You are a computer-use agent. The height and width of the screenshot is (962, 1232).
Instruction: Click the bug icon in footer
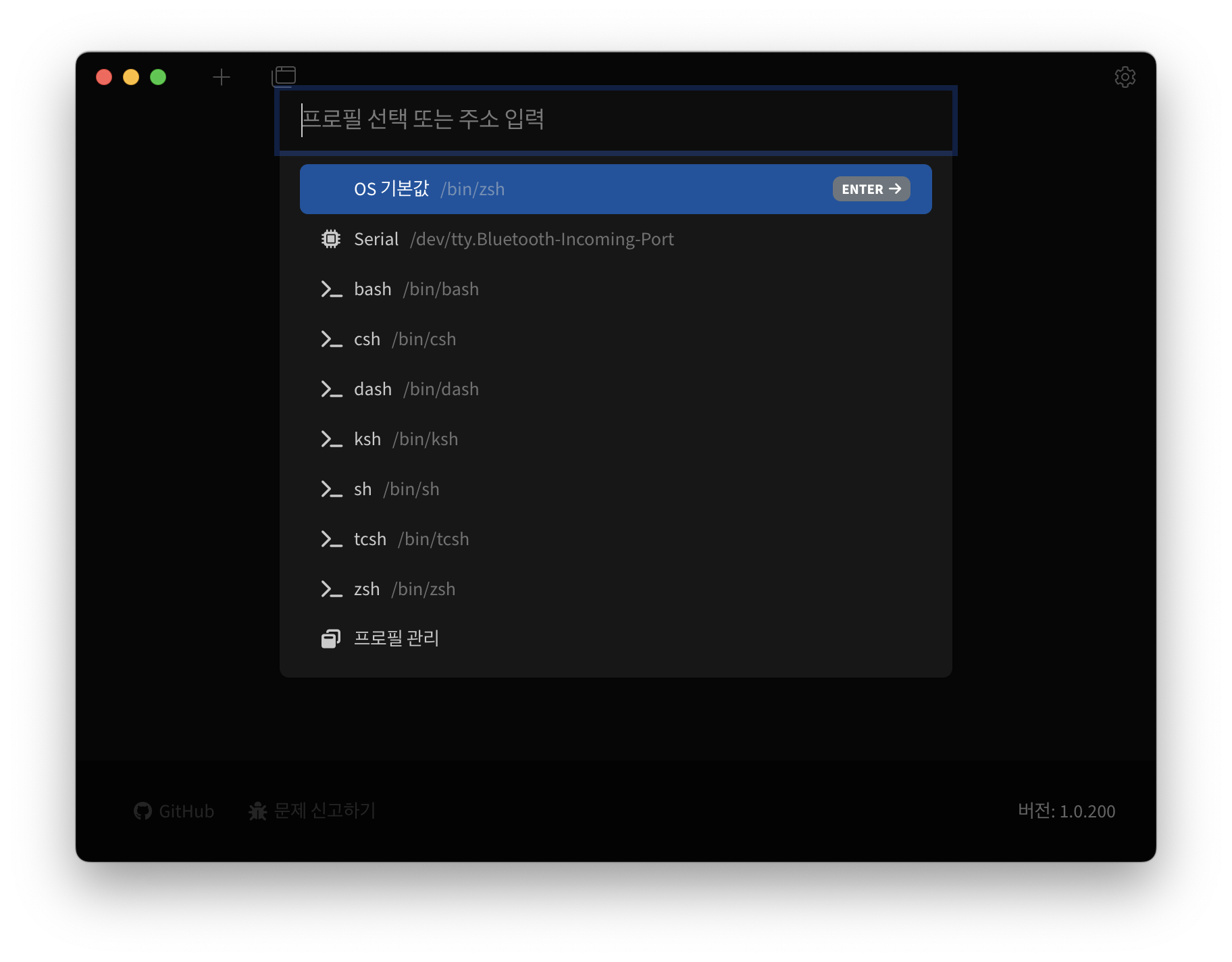pos(257,811)
